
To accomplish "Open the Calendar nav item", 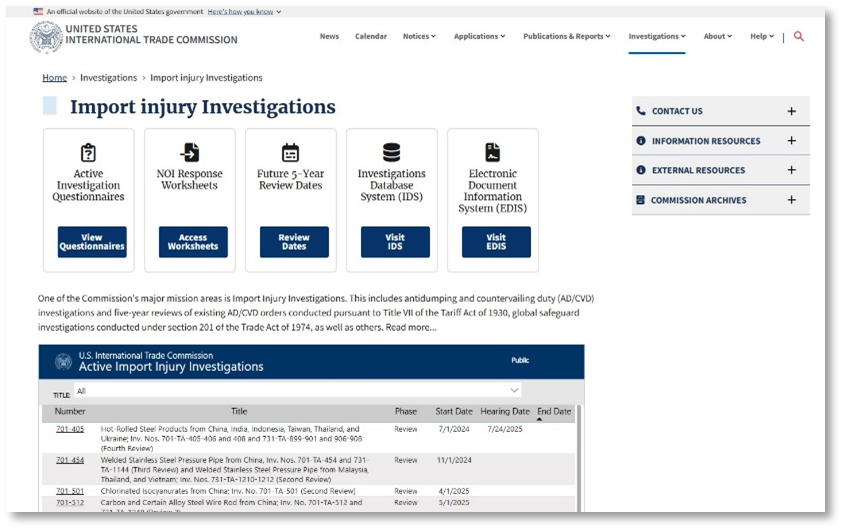I will pyautogui.click(x=371, y=36).
